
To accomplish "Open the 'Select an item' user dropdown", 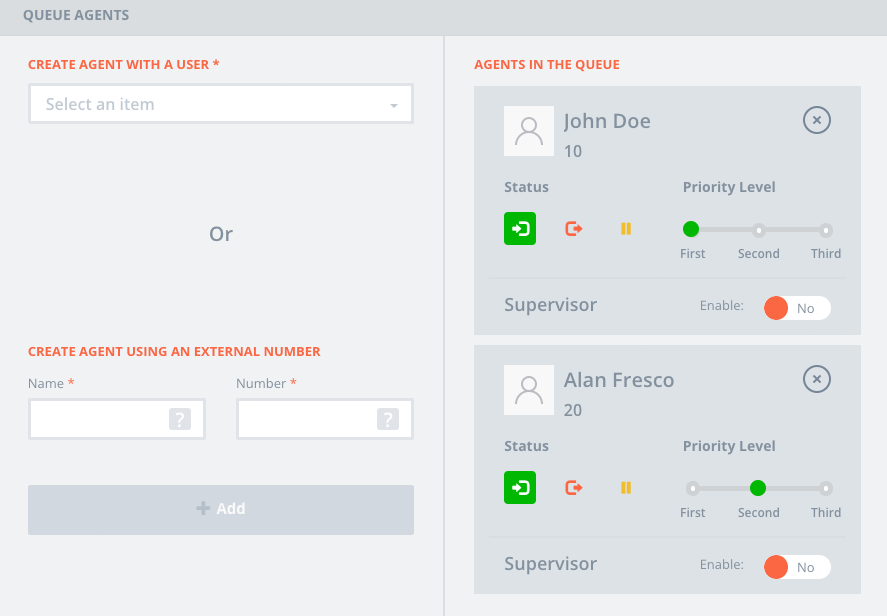I will click(221, 104).
